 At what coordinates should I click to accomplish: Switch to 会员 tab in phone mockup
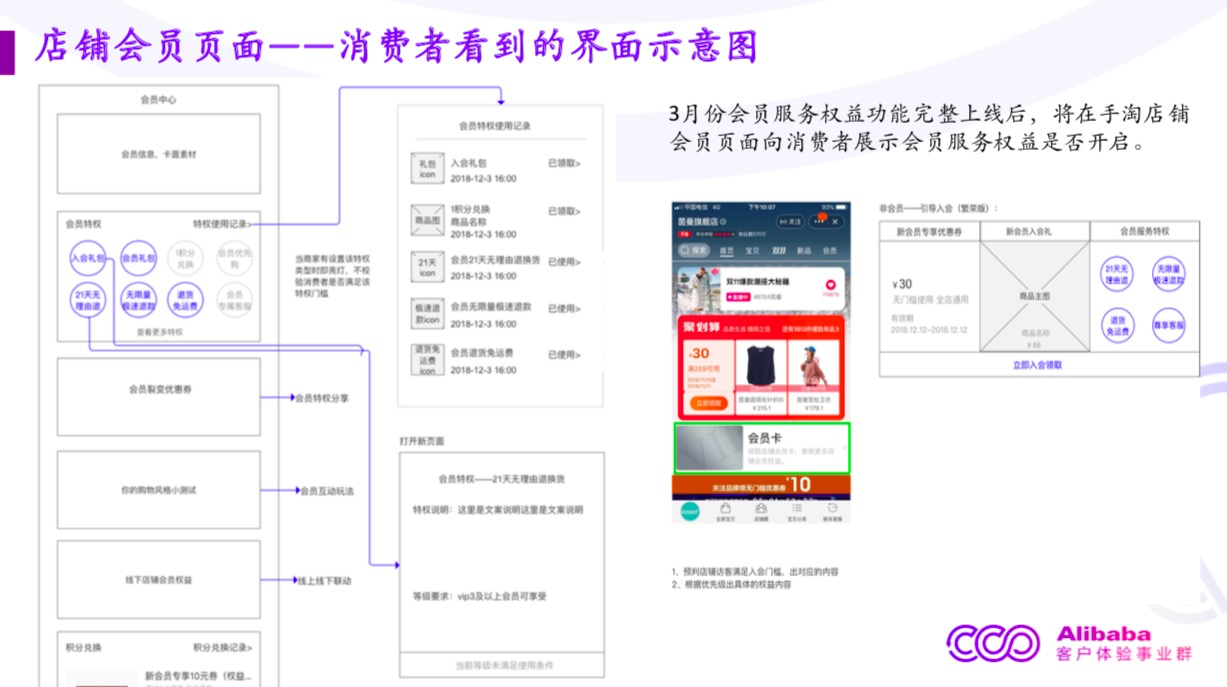point(829,250)
